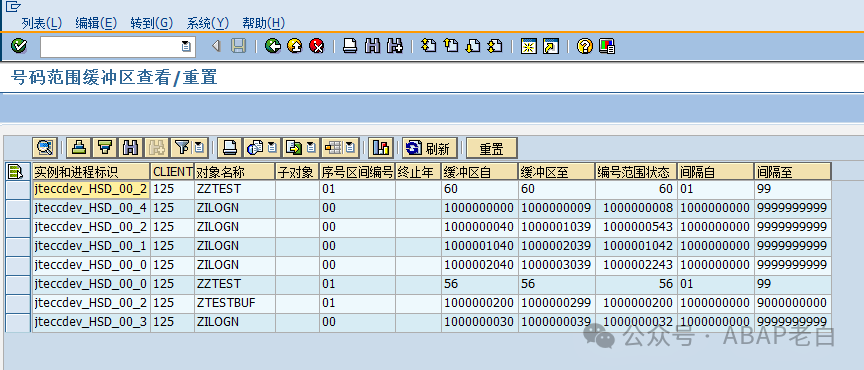This screenshot has width=864, height=370.
Task: Click cell value 1000002243
Action: click(636, 265)
